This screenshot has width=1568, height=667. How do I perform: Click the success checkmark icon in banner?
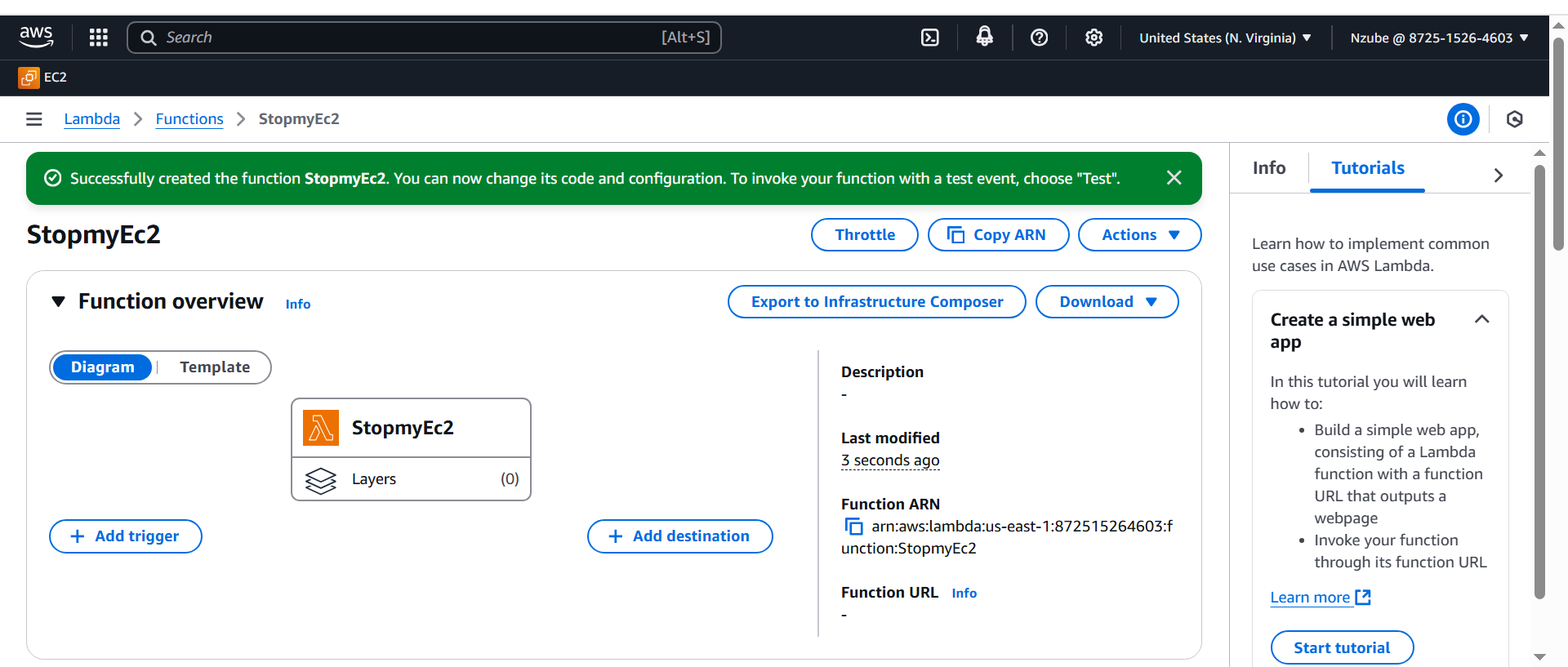[x=52, y=178]
